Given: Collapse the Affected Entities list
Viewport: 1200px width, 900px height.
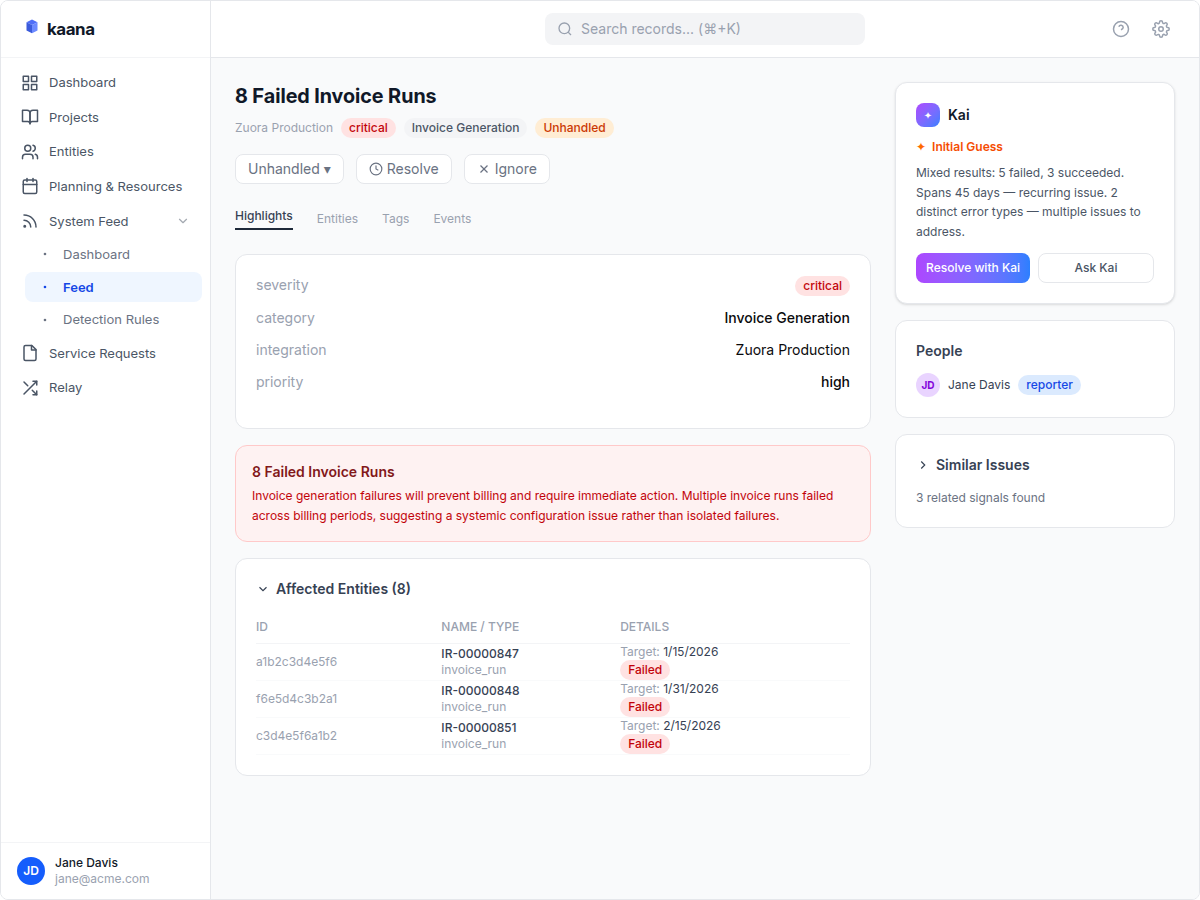Looking at the screenshot, I should (x=263, y=589).
